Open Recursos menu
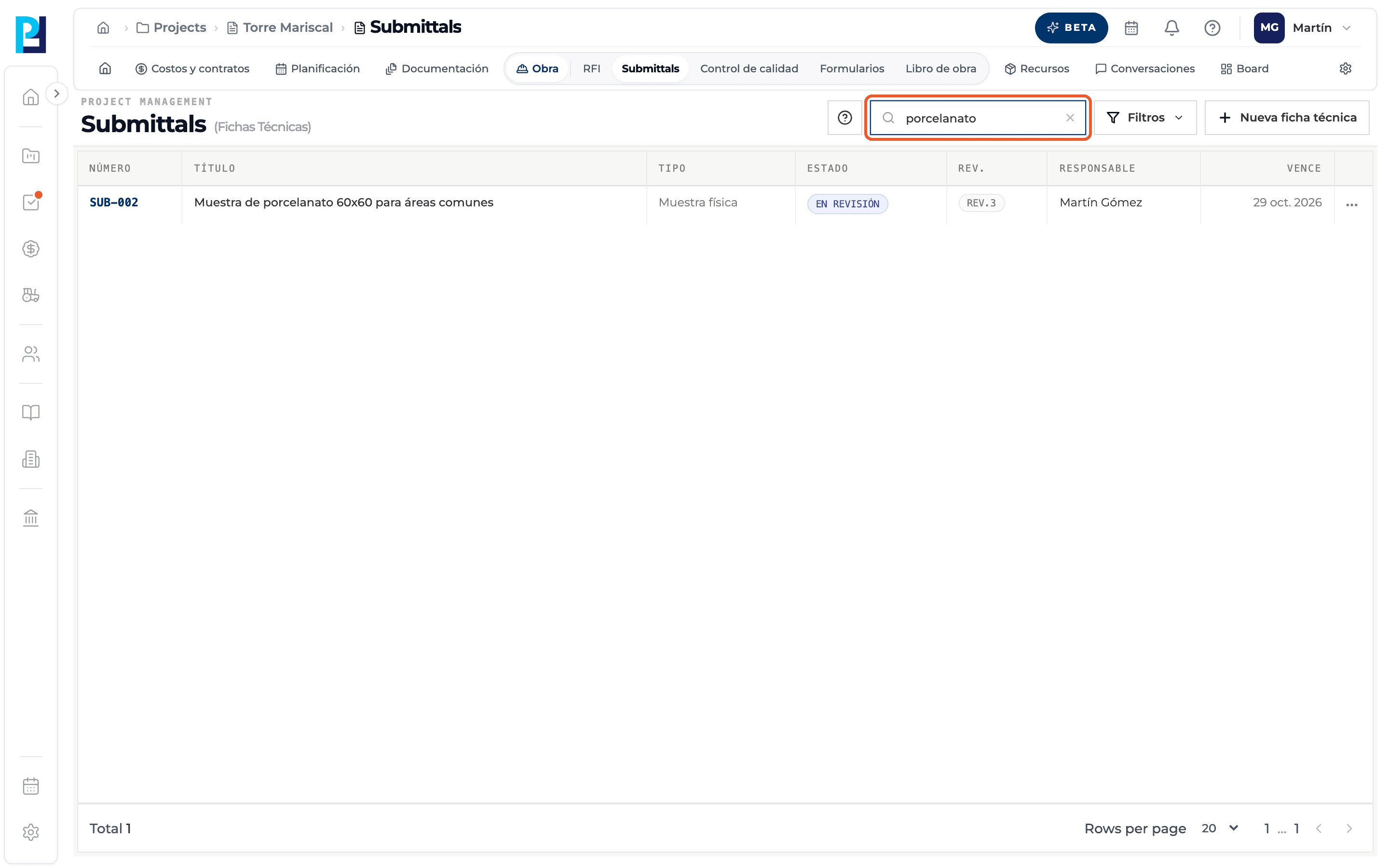The width and height of the screenshot is (1389, 868). (1036, 69)
